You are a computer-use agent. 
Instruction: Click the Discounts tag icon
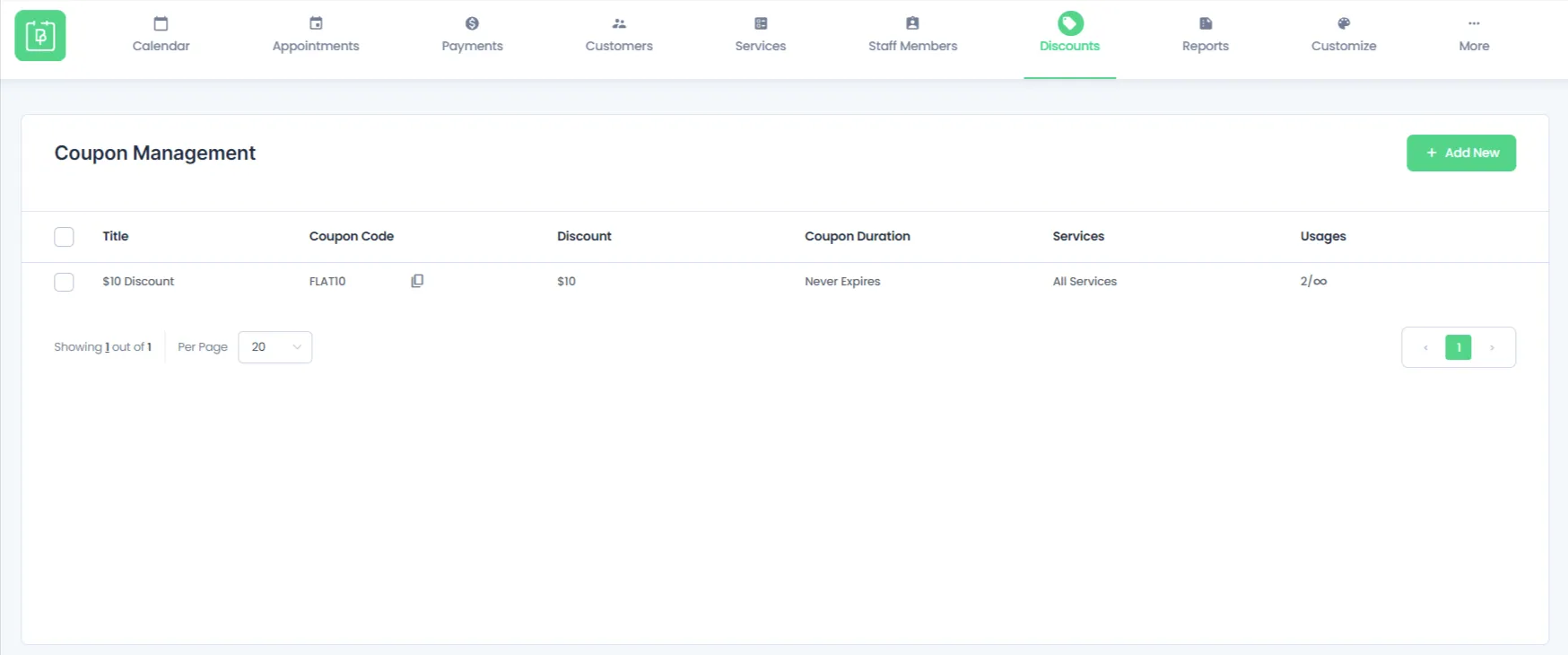[x=1070, y=23]
